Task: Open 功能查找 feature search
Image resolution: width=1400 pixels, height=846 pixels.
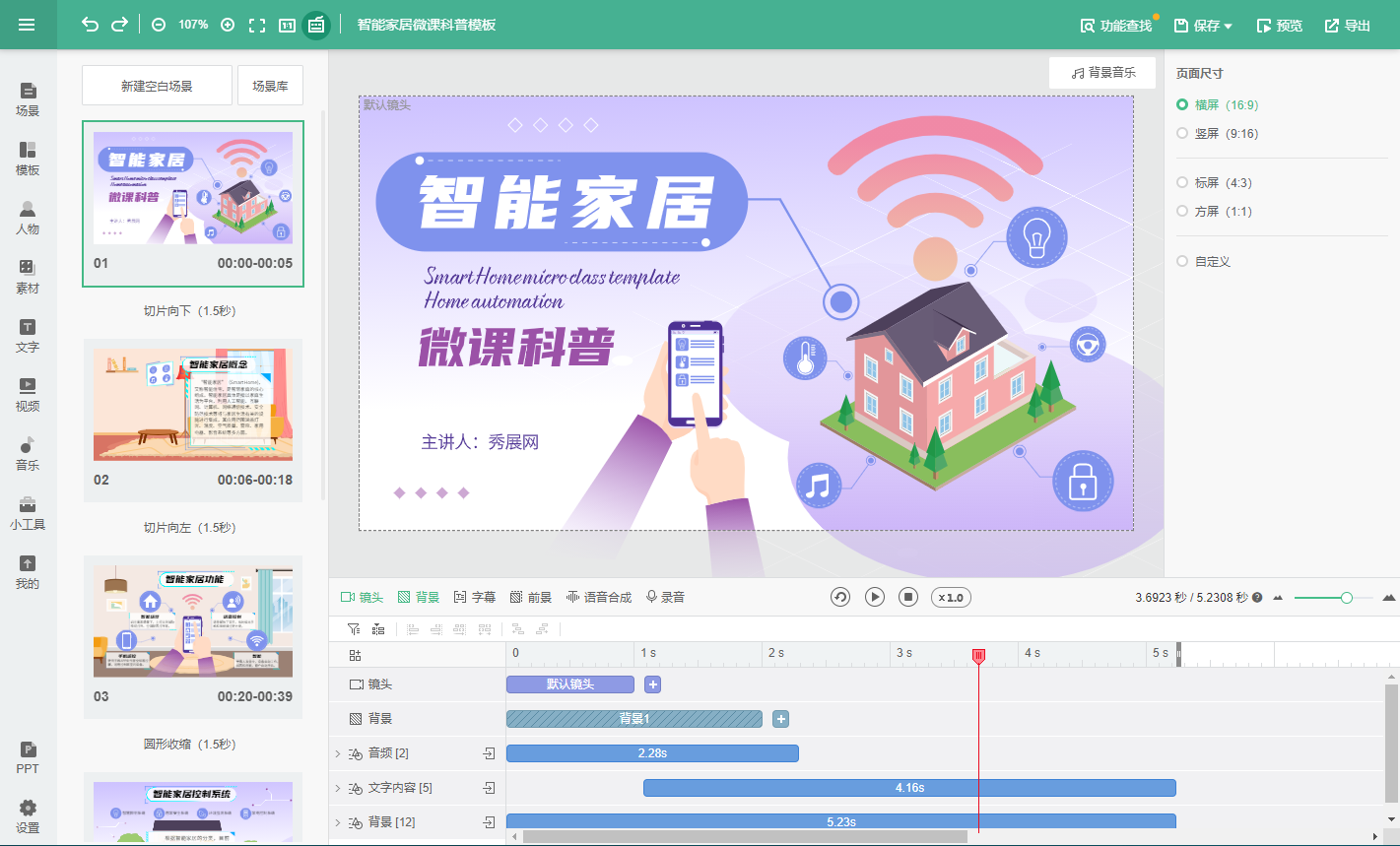Action: [1116, 26]
